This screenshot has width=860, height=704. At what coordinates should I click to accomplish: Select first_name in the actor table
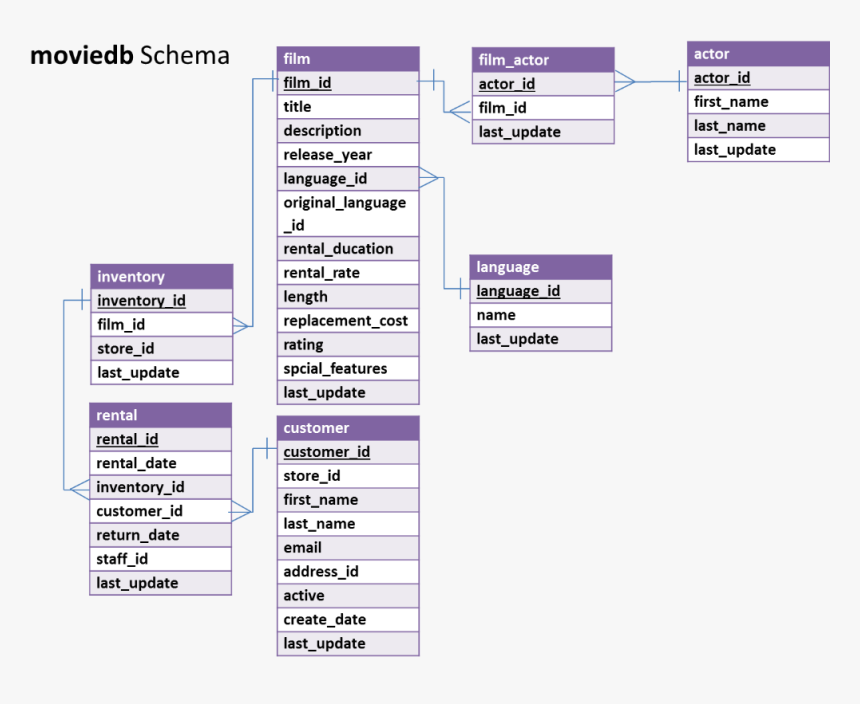[x=758, y=102]
